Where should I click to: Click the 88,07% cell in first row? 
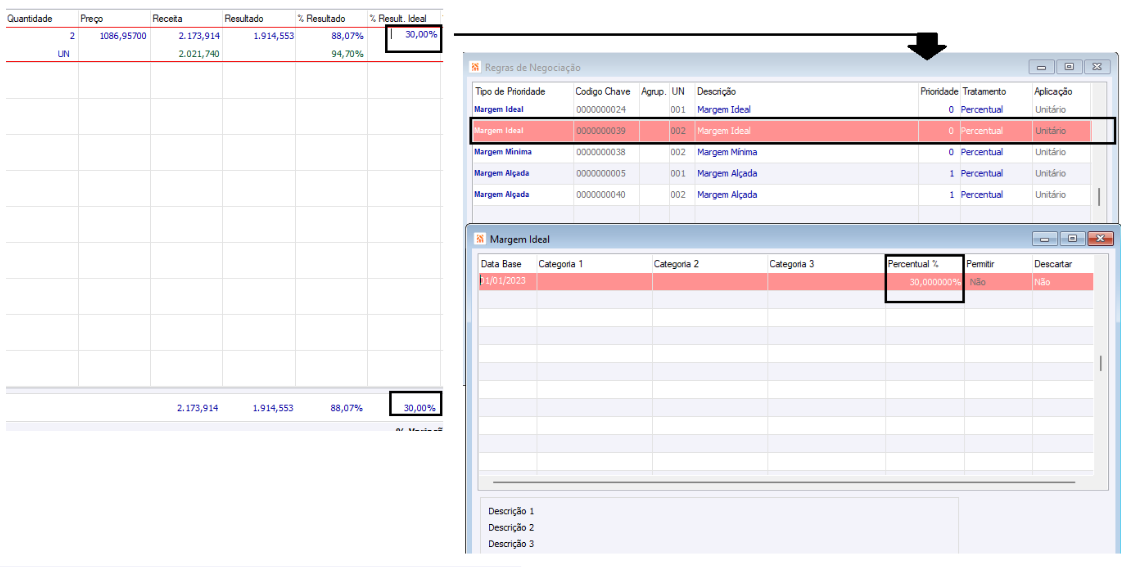pyautogui.click(x=347, y=34)
